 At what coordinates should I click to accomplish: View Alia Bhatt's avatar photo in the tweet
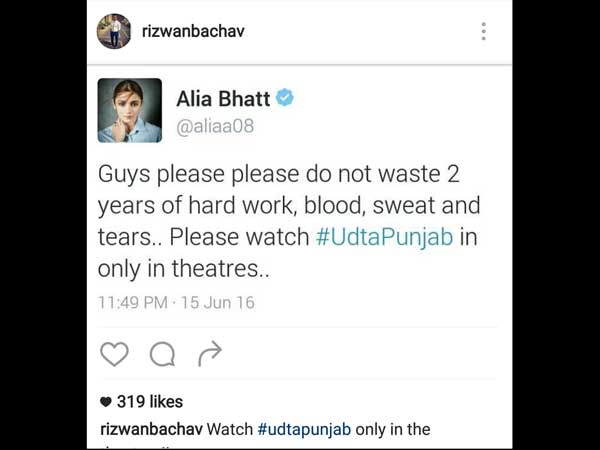[x=130, y=111]
